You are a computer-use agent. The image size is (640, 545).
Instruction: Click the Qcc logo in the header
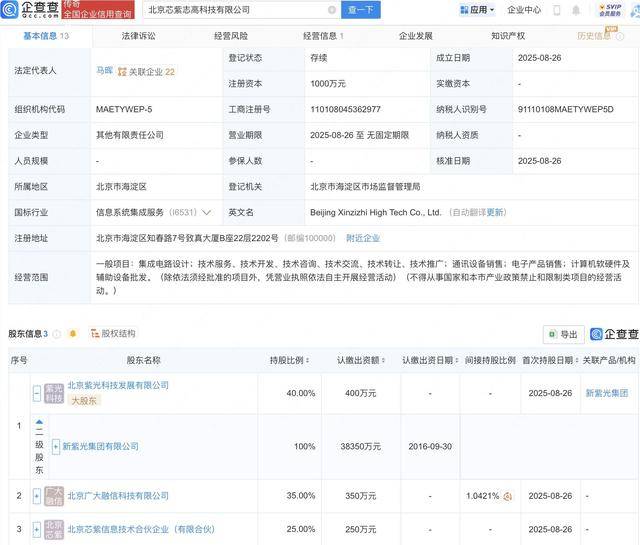(30, 9)
